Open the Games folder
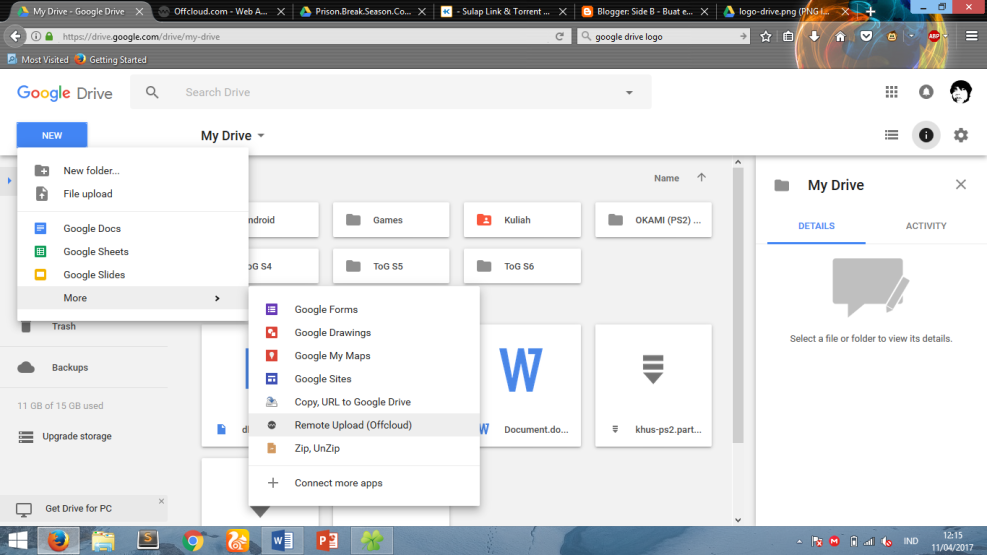This screenshot has height=555, width=987. [x=391, y=220]
